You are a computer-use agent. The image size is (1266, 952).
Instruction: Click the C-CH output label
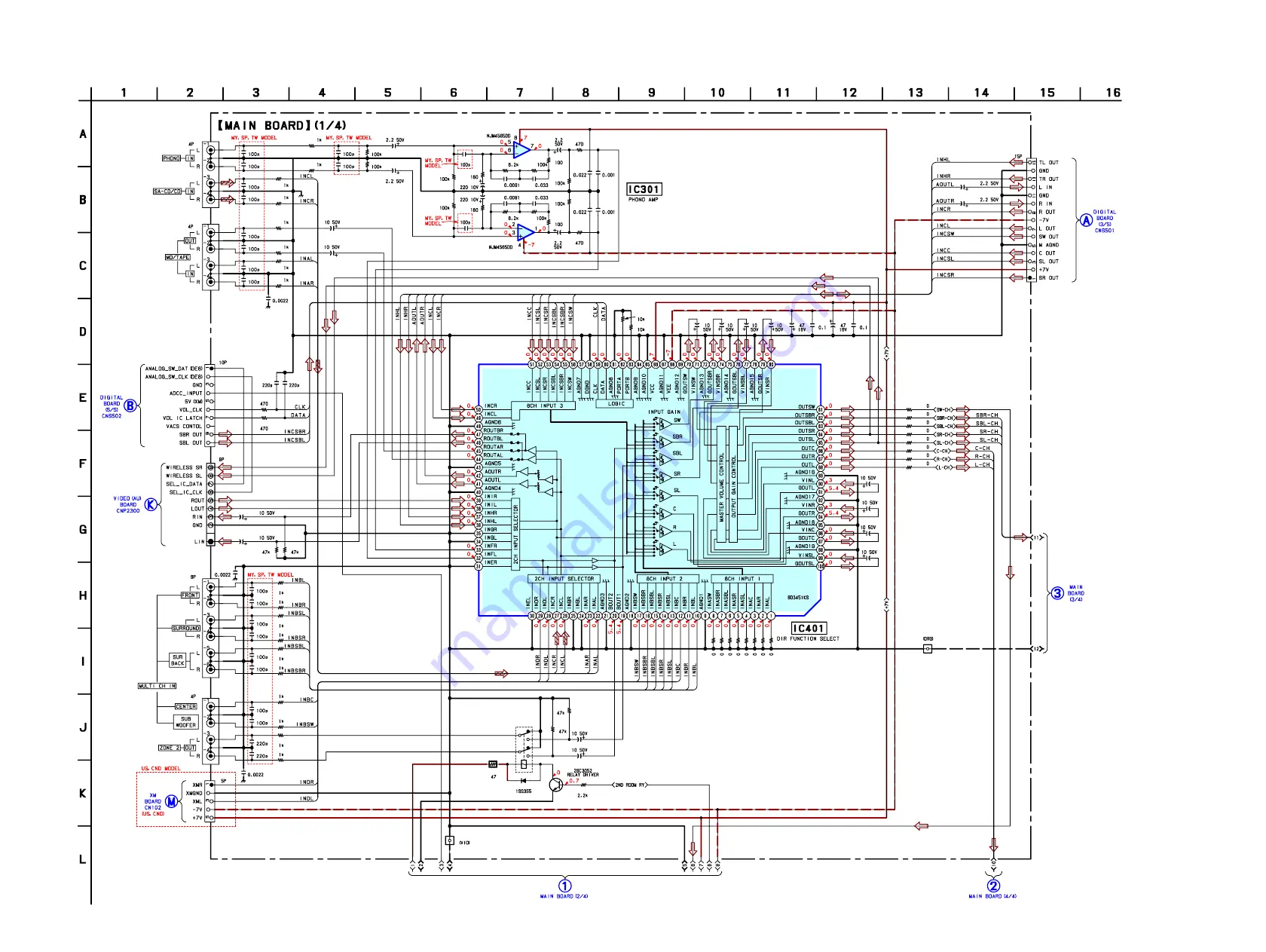(x=983, y=448)
